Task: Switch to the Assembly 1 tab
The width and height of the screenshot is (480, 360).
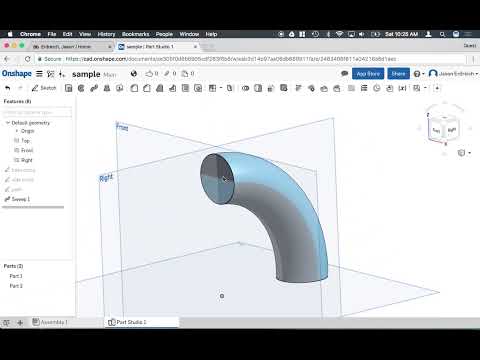Action: [x=50, y=322]
